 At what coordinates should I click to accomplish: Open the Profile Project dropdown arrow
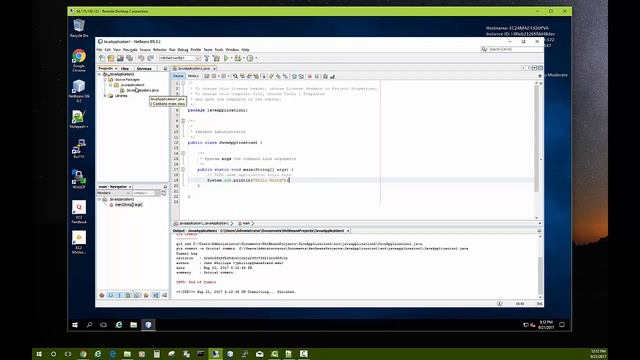coord(256,58)
